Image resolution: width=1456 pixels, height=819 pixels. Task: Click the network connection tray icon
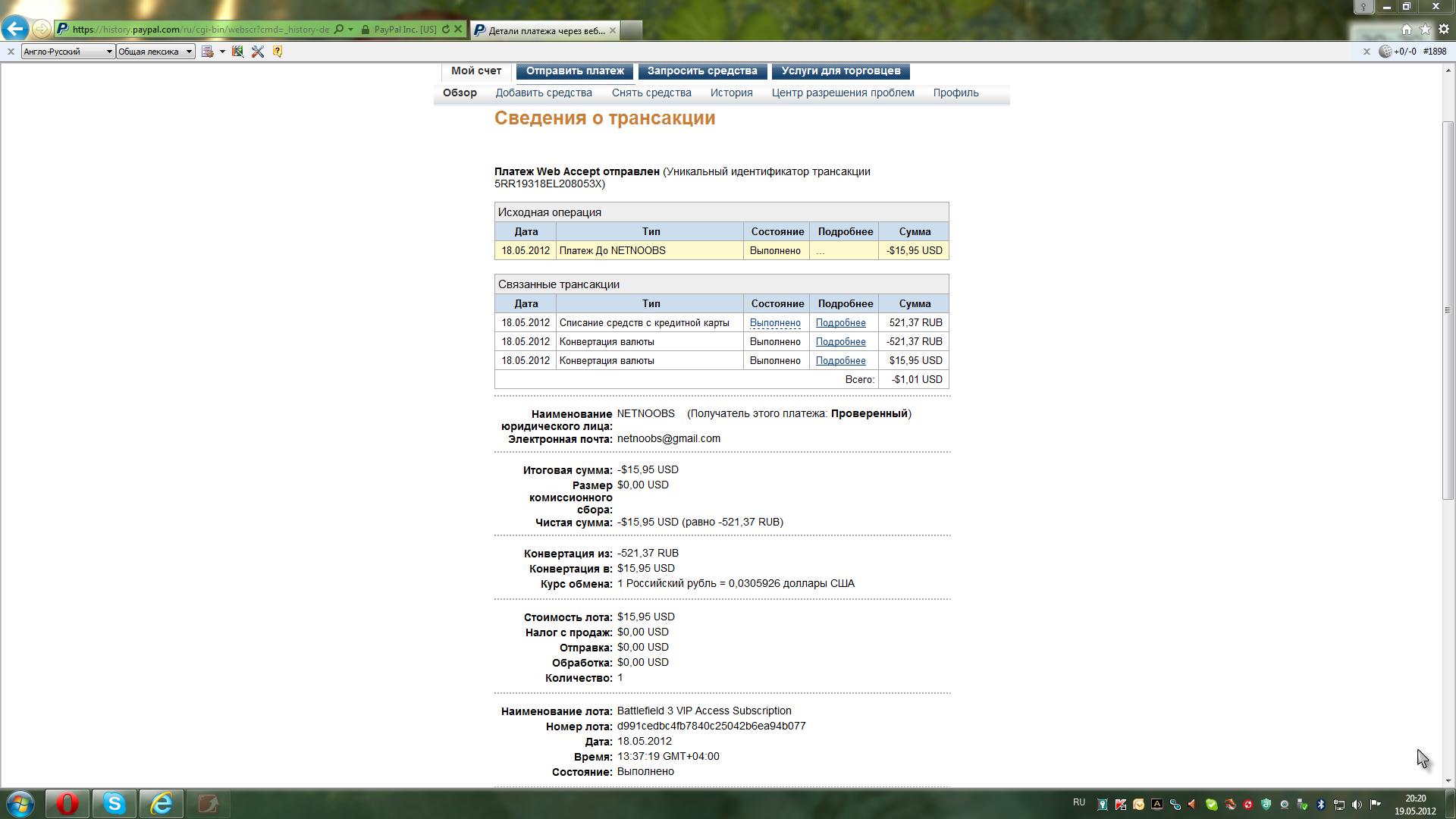pos(1339,805)
